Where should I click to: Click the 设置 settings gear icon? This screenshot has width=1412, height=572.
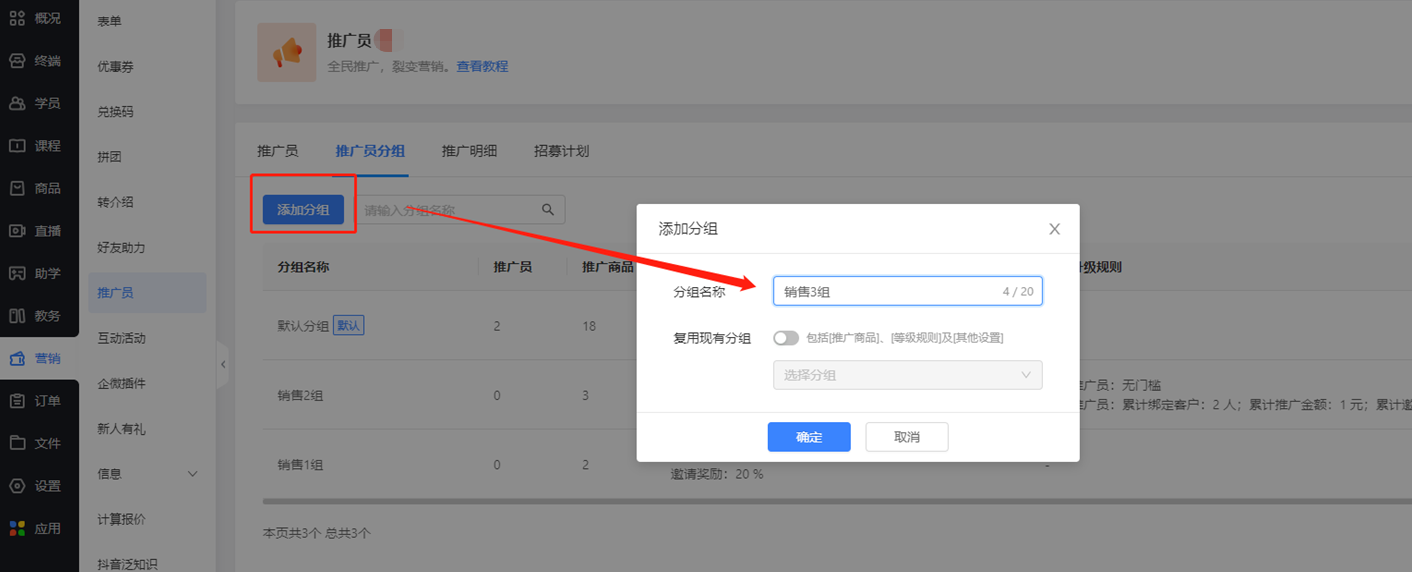17,486
